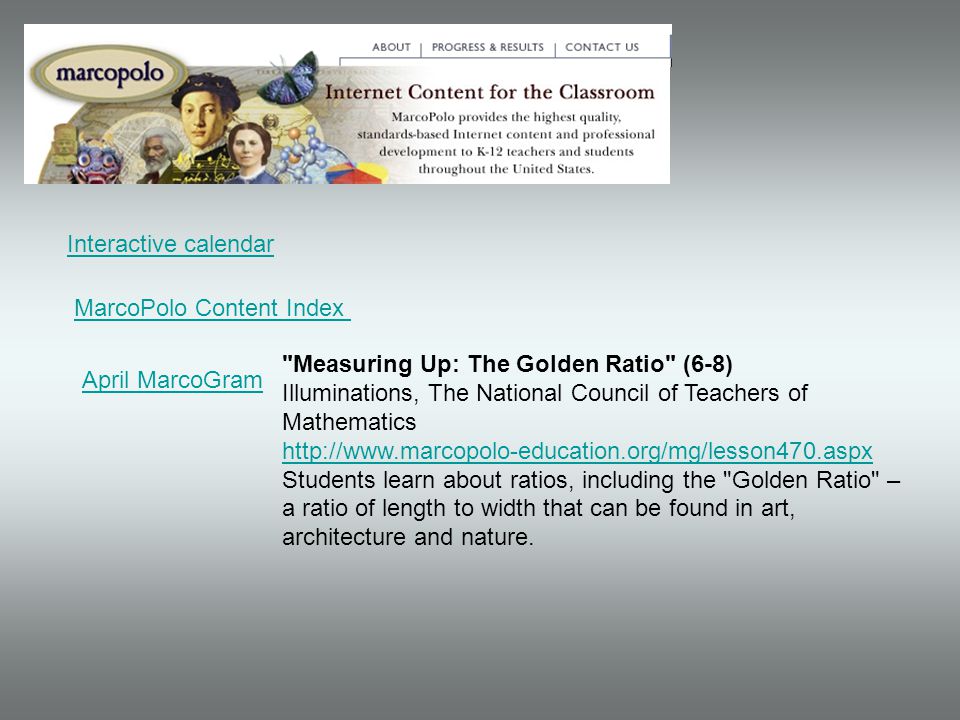
Task: Click the ABOUT item in banner
Action: click(x=391, y=47)
